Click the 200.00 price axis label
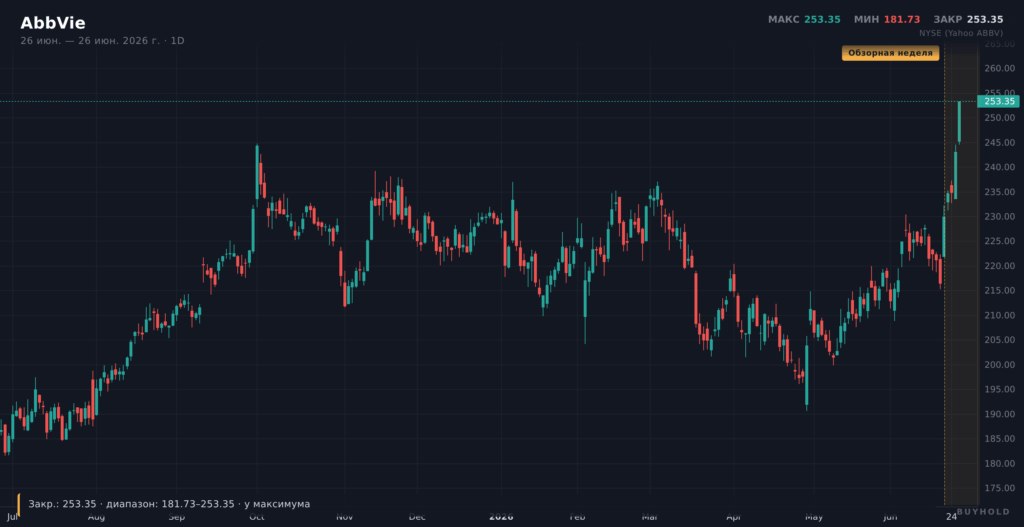Screen dimensions: 1024x527 [999, 364]
